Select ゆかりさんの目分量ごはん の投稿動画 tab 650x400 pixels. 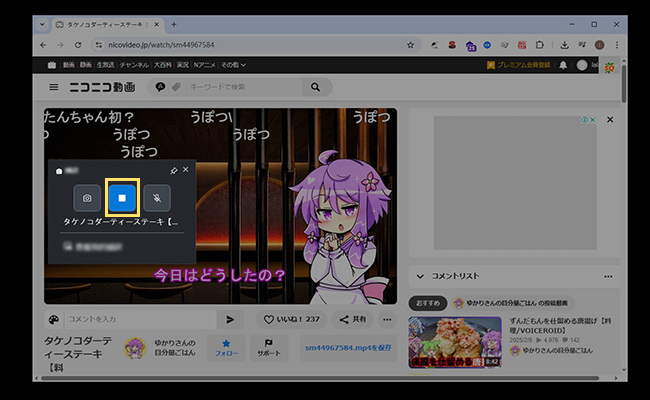(511, 303)
